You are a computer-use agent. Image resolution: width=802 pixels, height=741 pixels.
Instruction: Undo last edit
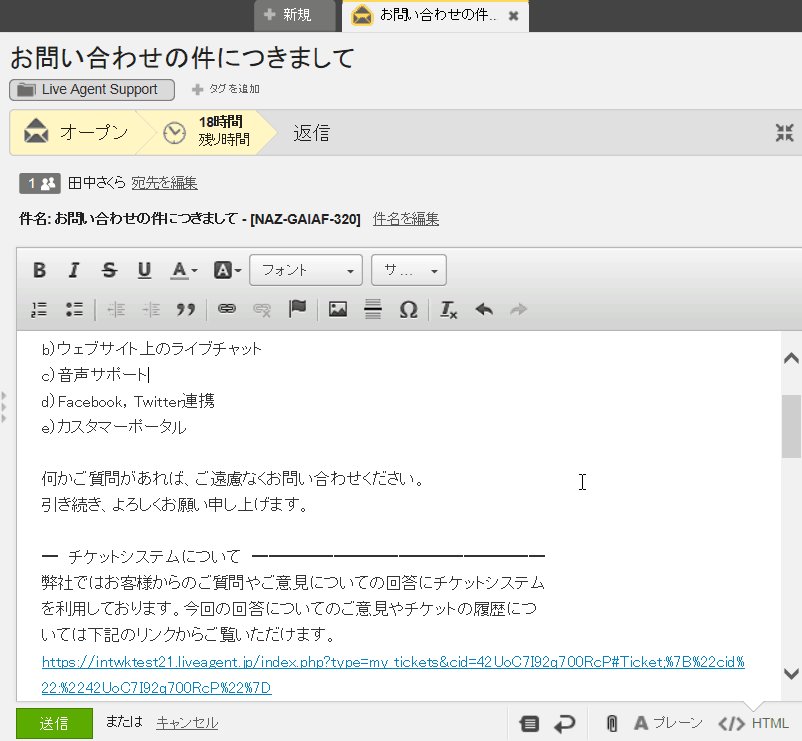(x=484, y=309)
